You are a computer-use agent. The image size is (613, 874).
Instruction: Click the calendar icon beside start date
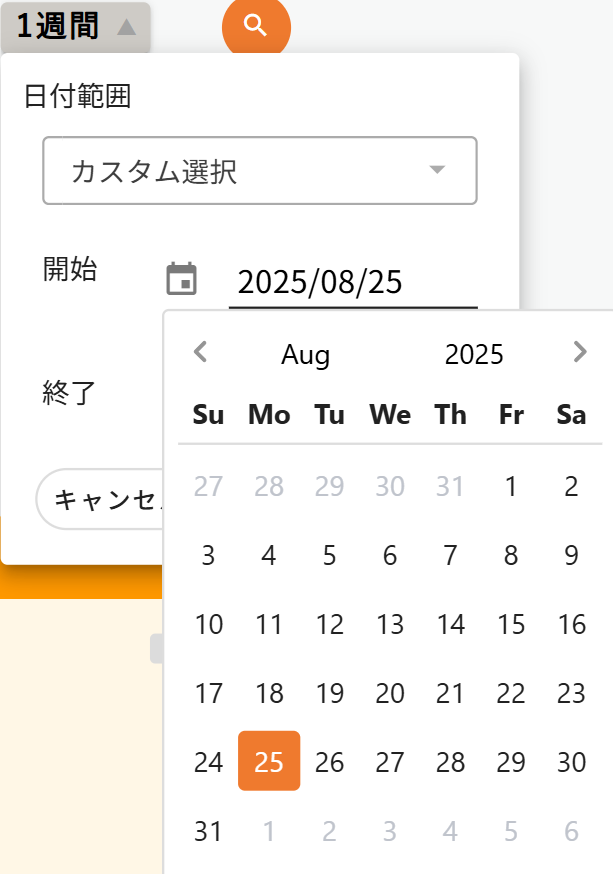[181, 280]
